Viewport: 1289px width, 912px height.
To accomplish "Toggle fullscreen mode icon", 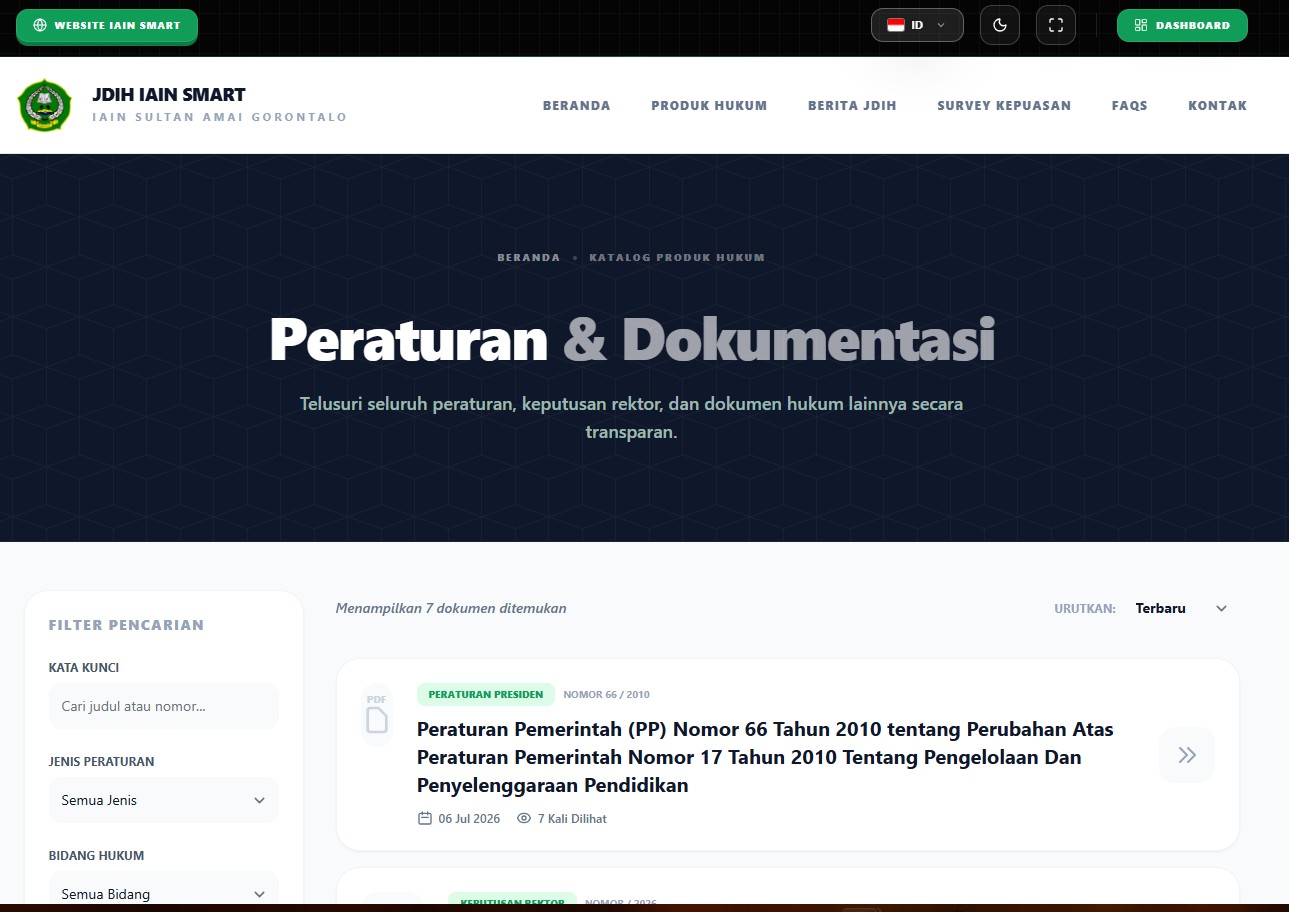I will [1056, 25].
